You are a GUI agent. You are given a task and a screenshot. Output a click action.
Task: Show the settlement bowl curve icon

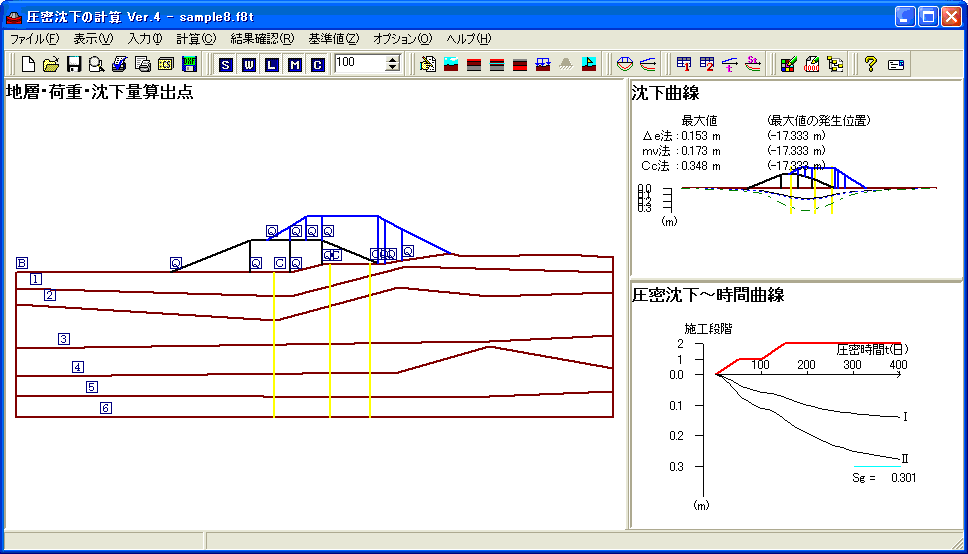(625, 64)
